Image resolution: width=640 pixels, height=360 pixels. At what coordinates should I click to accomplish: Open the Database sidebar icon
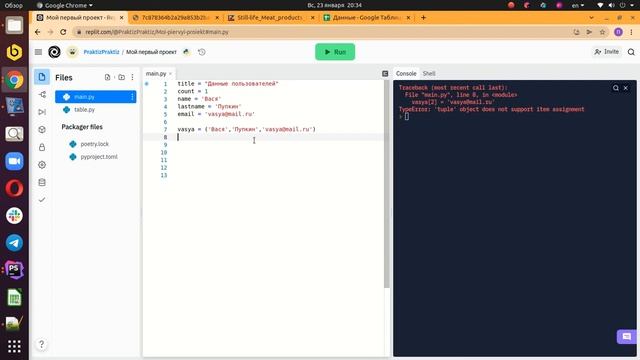[x=42, y=182]
